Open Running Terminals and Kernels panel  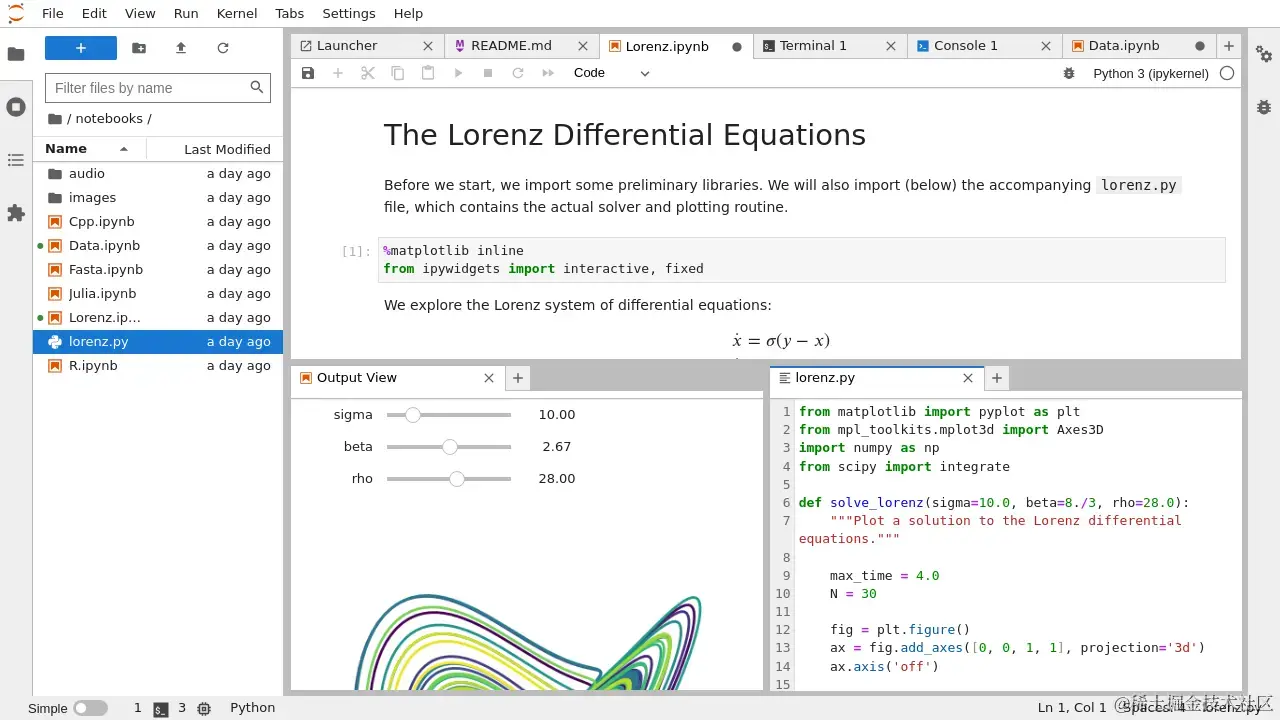pos(16,107)
